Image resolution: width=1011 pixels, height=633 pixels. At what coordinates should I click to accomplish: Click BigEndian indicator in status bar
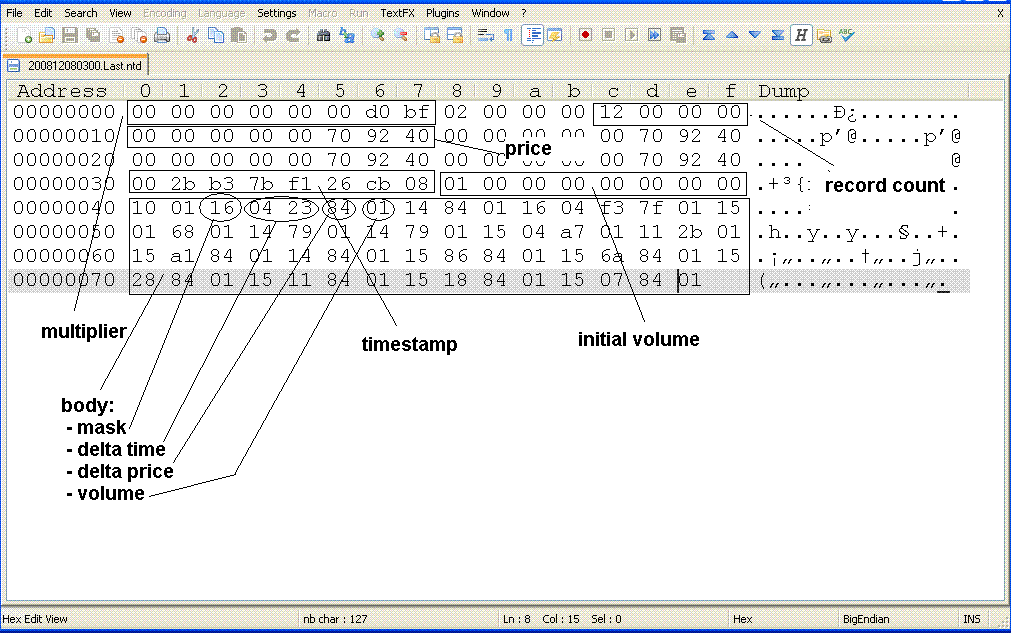866,619
